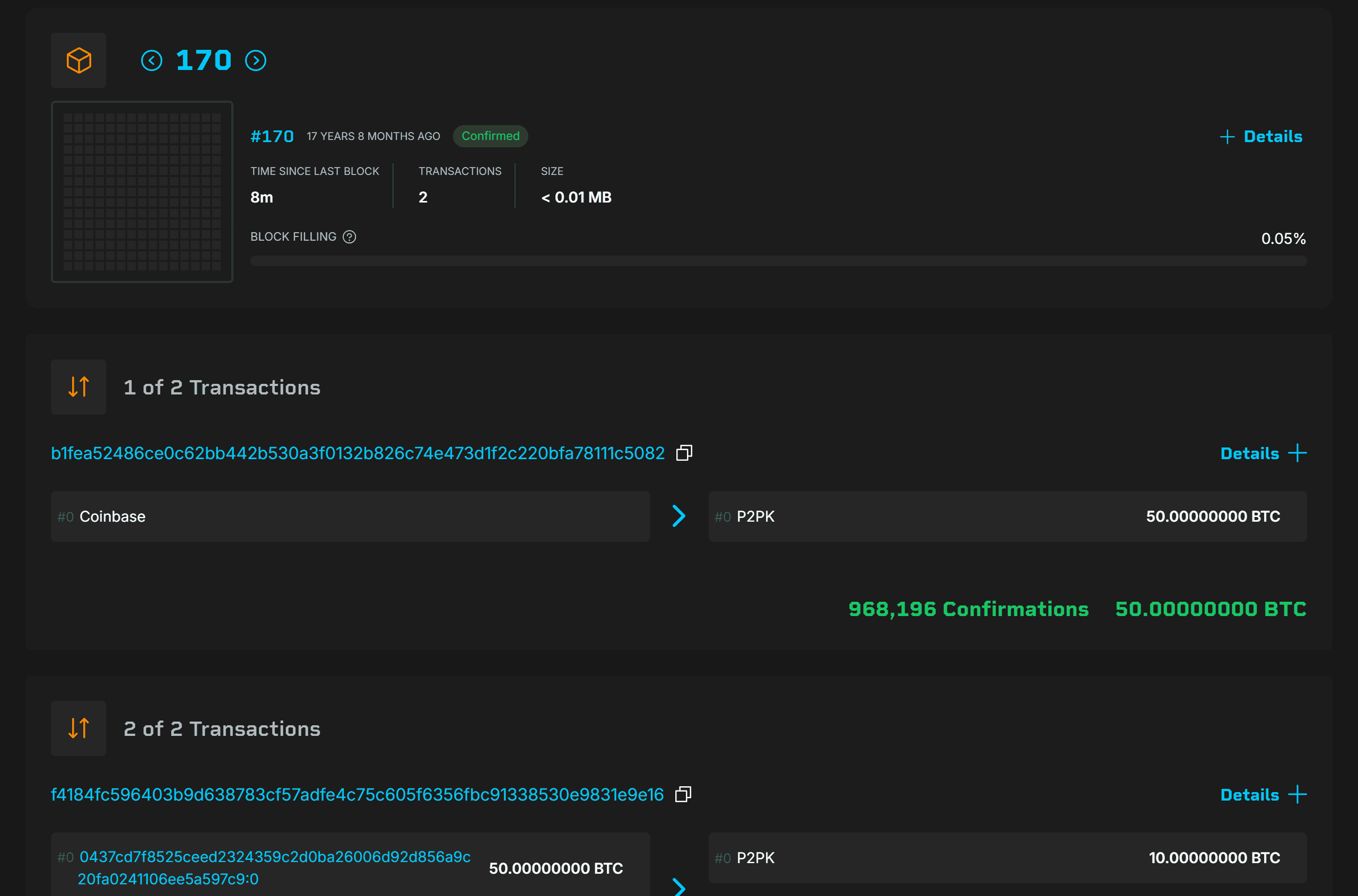Select P2PK output with 10.00000000 BTC

1007,858
